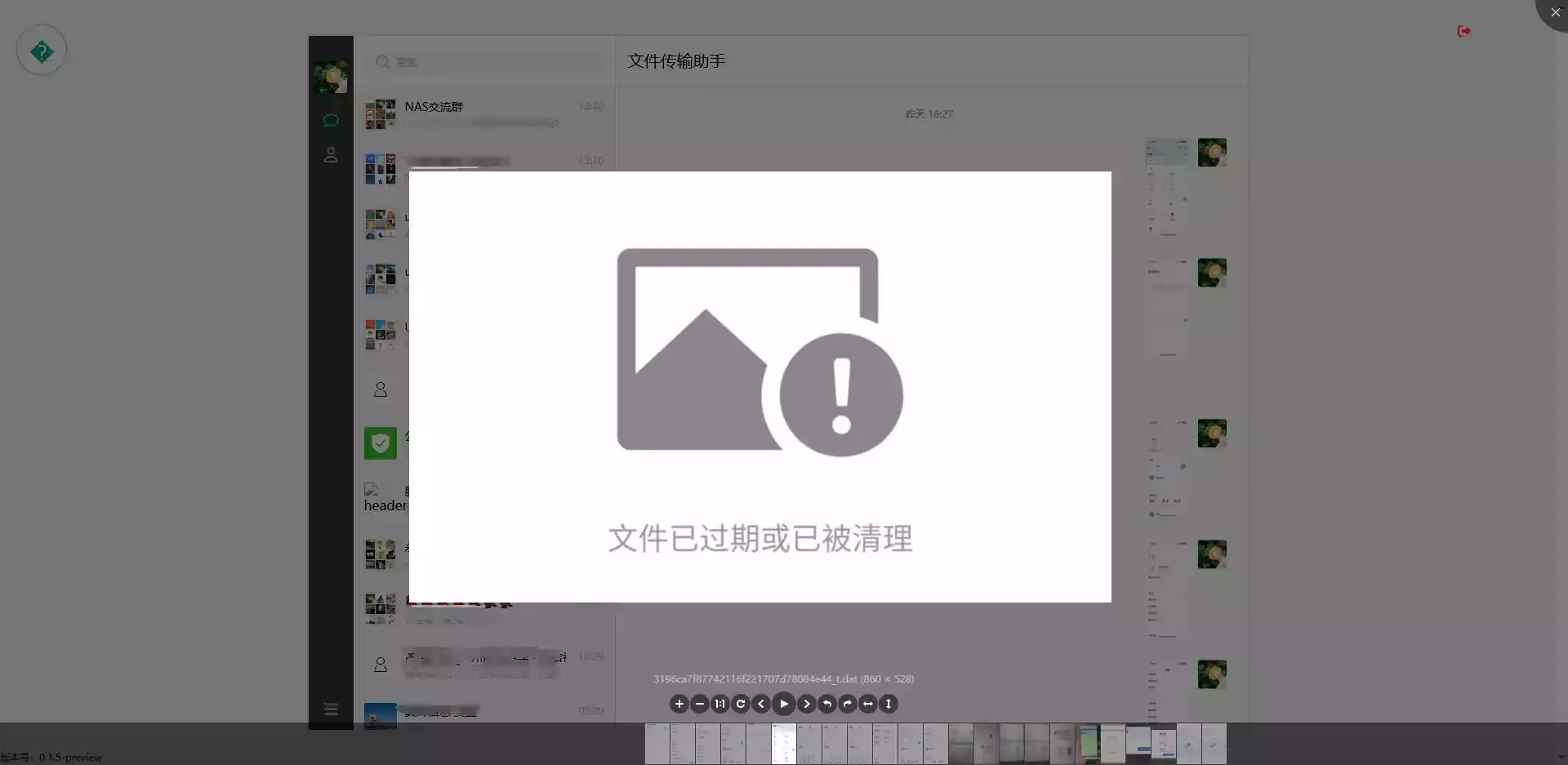
Task: Go to the previous image
Action: (x=761, y=704)
